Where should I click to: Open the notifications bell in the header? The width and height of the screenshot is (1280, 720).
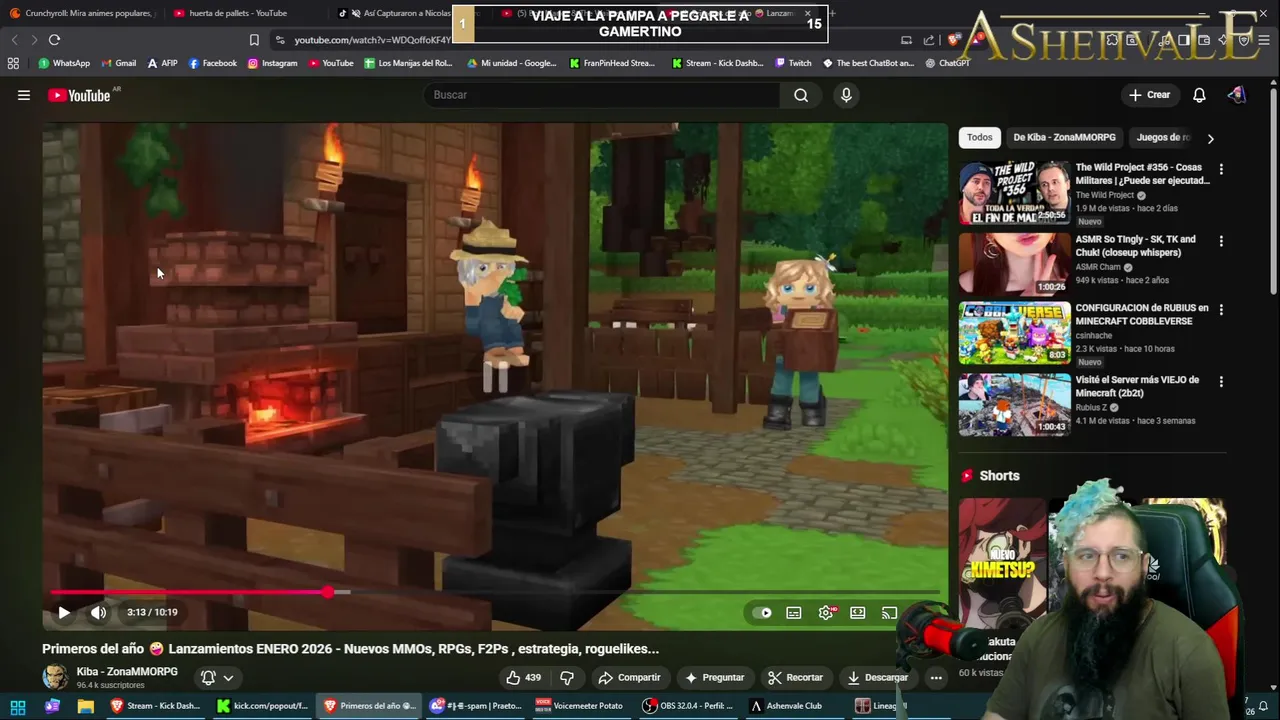(1199, 95)
